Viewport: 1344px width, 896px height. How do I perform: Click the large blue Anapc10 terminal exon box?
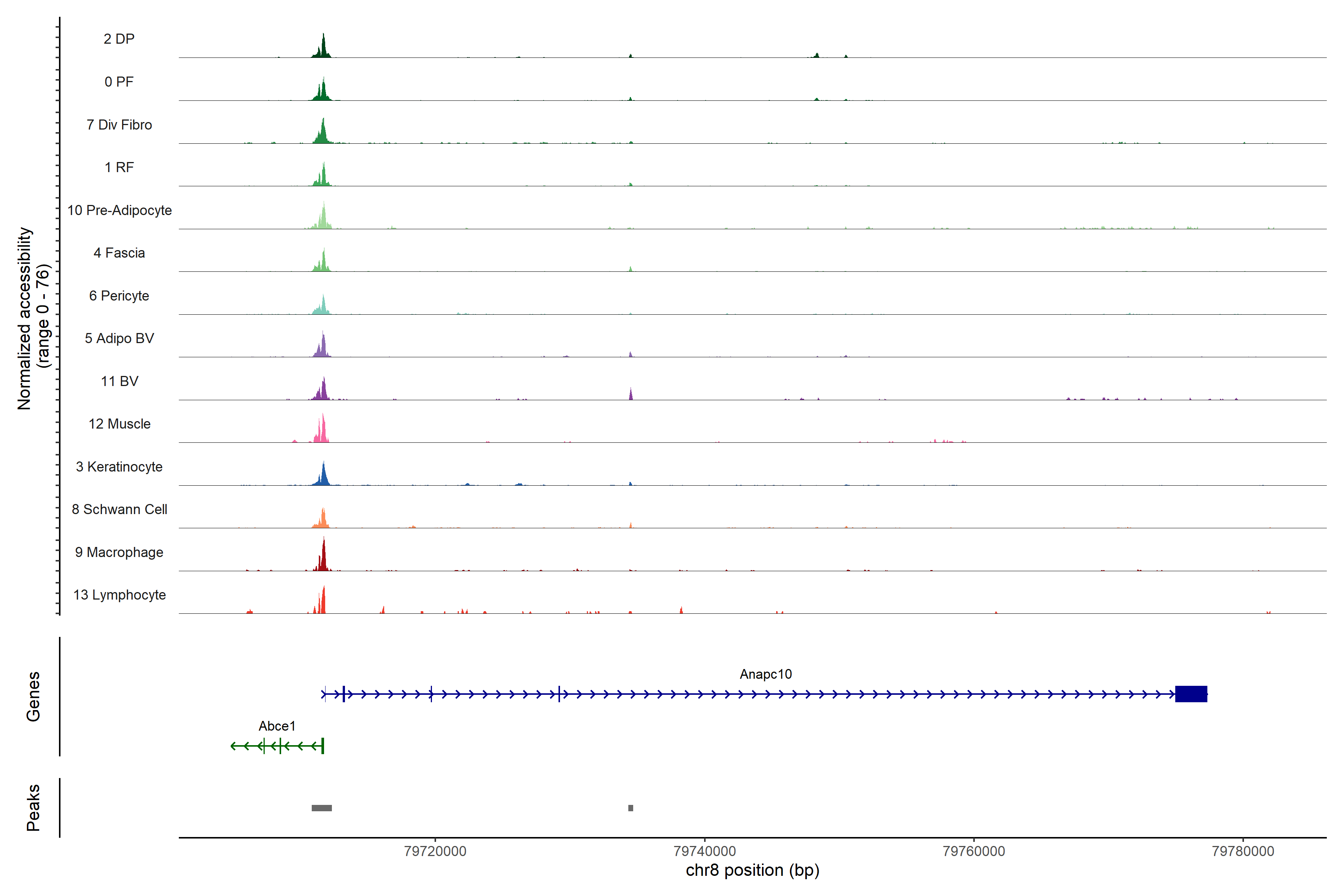tap(1191, 694)
